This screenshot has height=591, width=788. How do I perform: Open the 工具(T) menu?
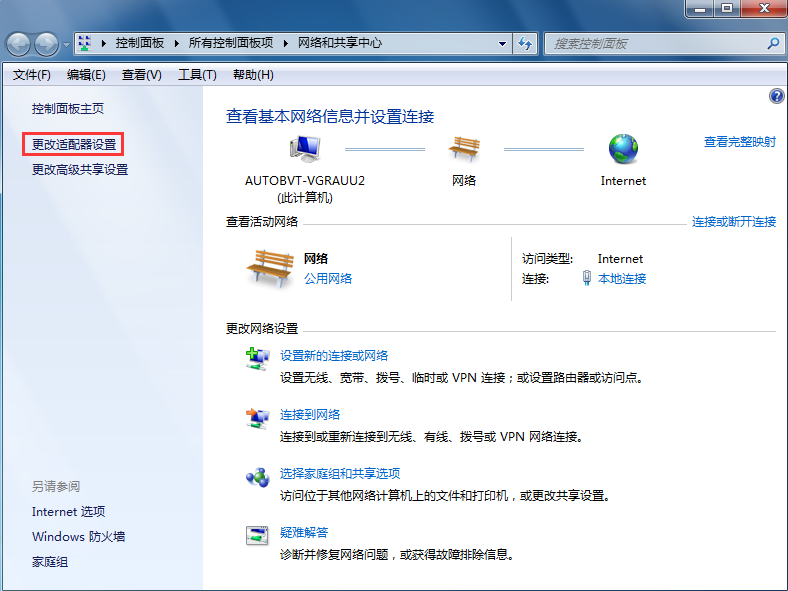197,75
